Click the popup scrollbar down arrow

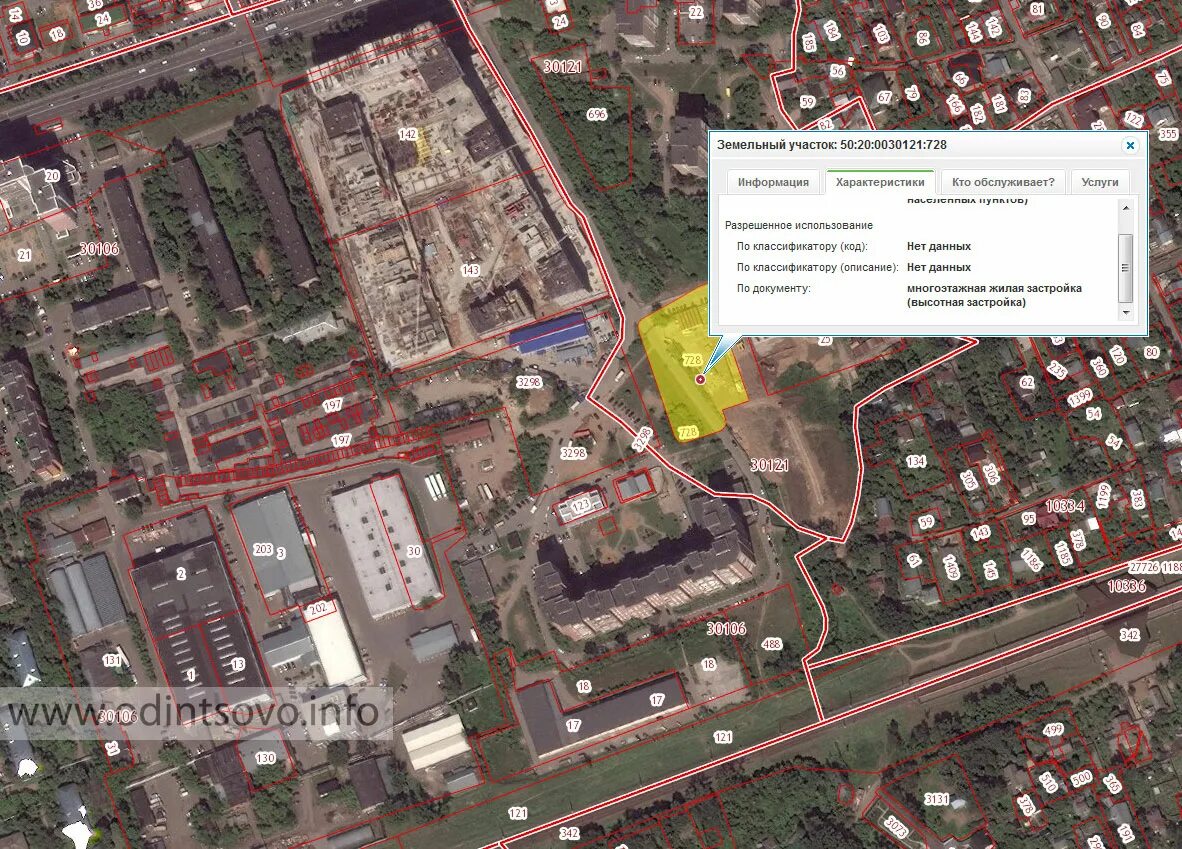coord(1126,312)
